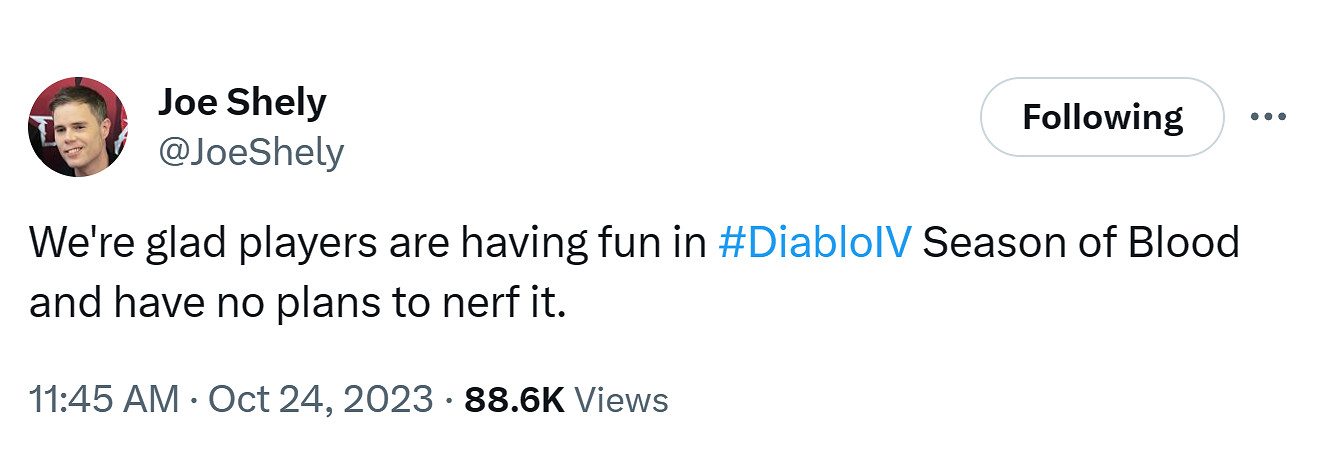Open the #DiabloIV hashtag
Viewport: 1322px width, 463px height.
click(x=815, y=243)
